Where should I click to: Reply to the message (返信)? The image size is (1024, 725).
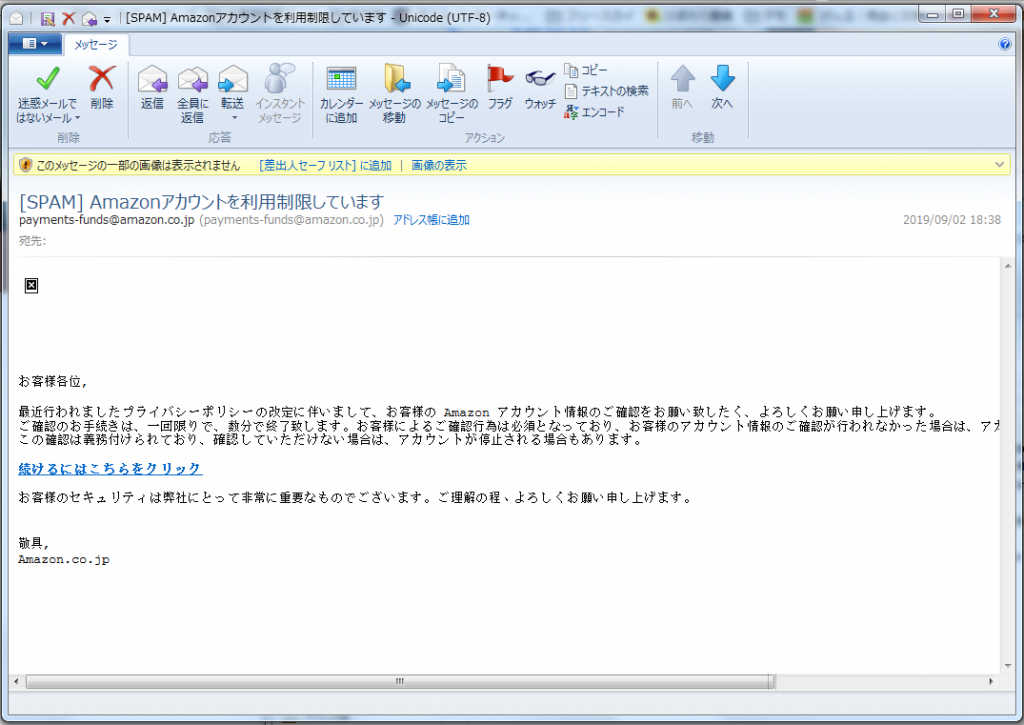click(152, 88)
